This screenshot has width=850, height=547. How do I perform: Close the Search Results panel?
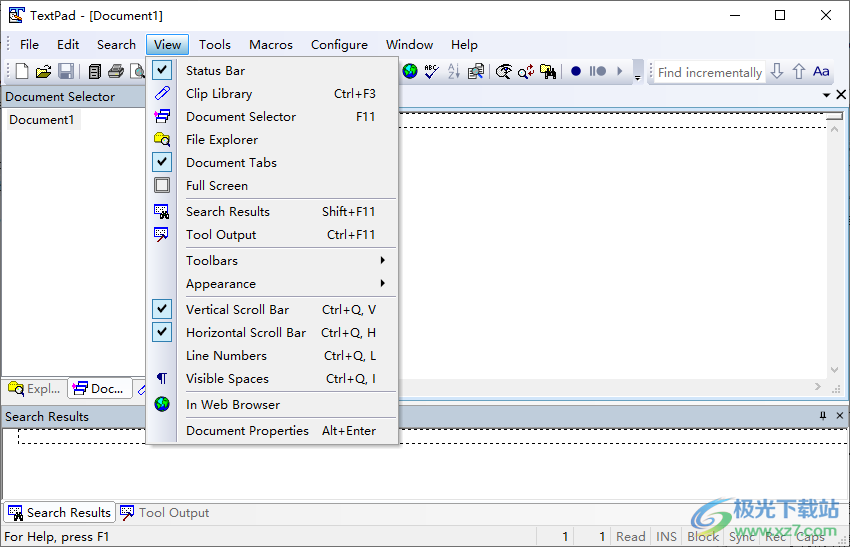point(840,416)
